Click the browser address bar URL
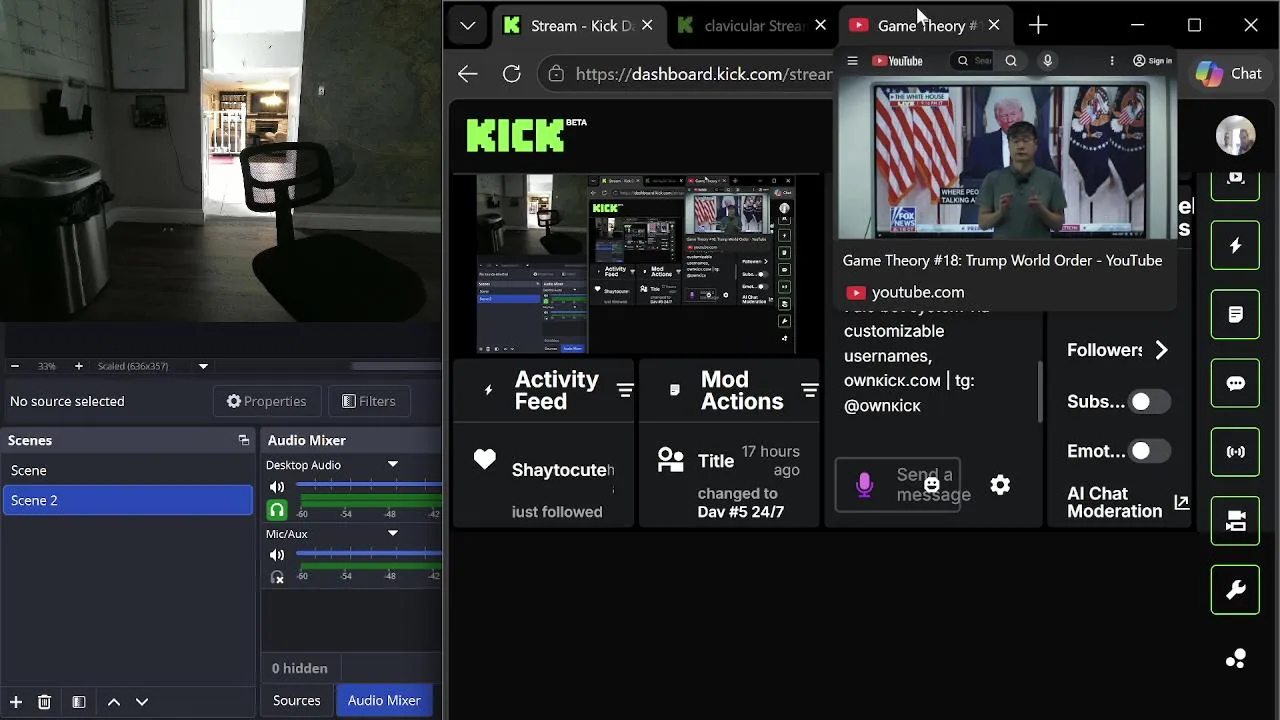 point(703,74)
